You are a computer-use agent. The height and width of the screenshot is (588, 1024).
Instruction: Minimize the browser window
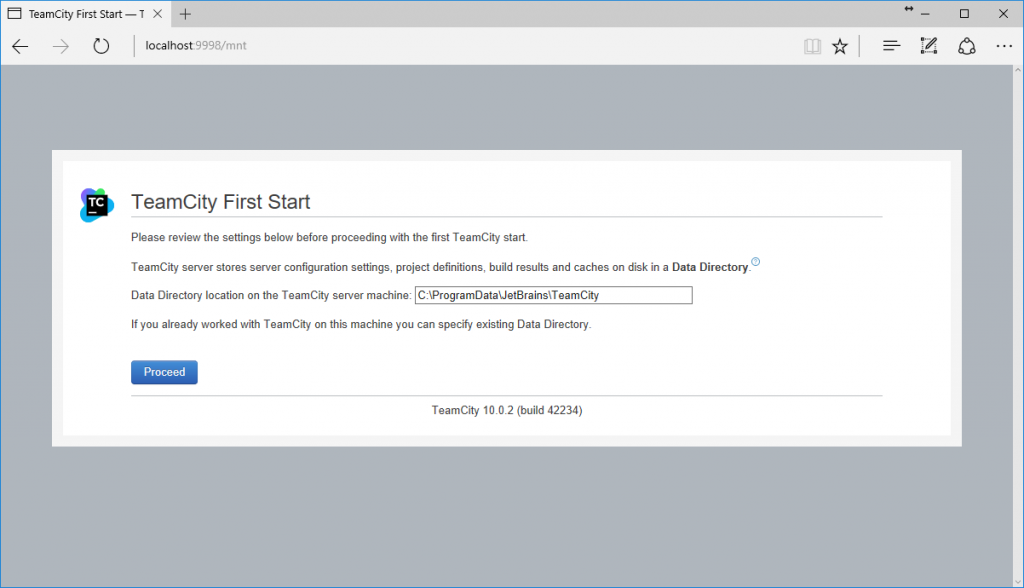(925, 14)
